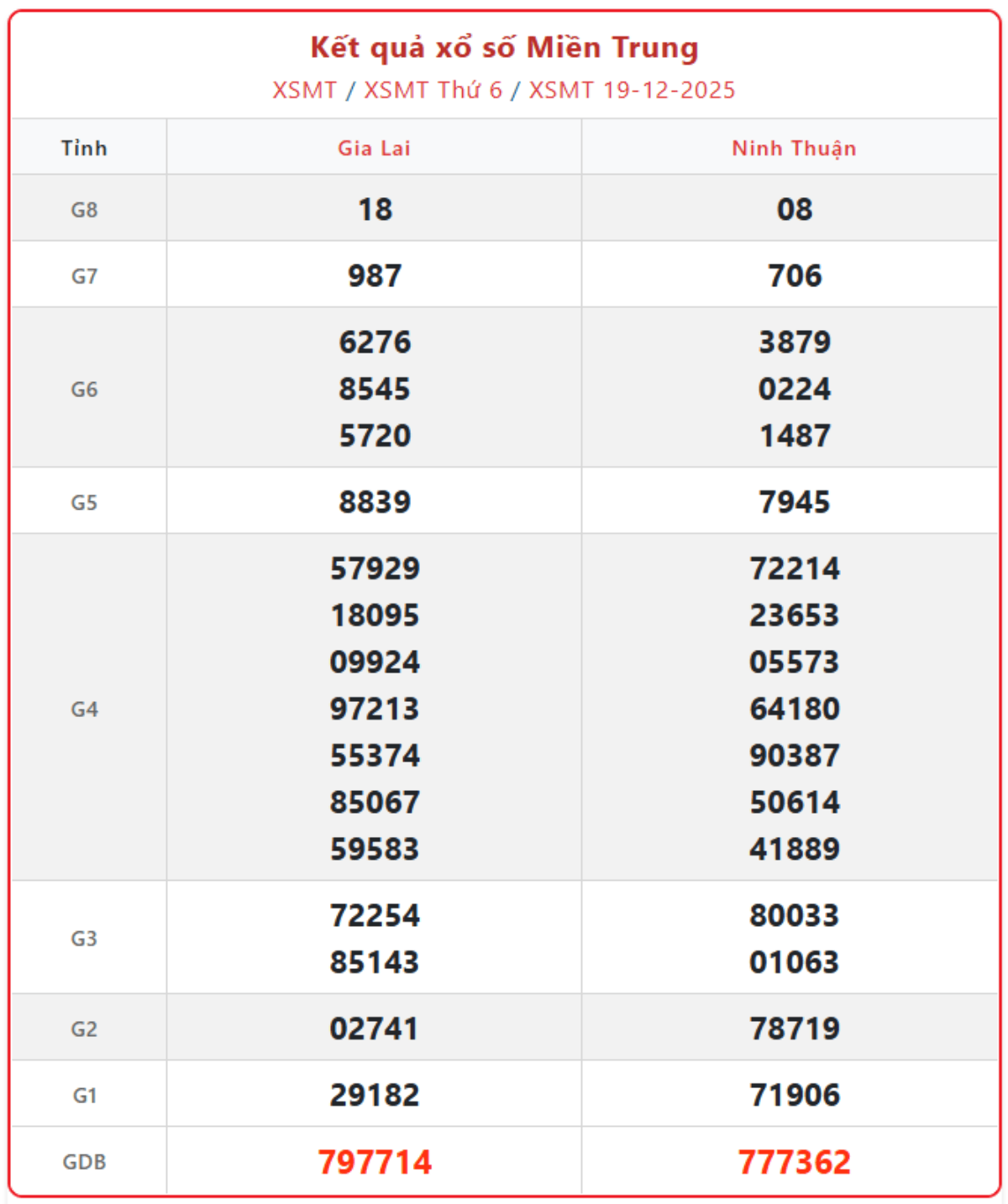Select the GDB row label
Screen dimensions: 1008x1204
[x=84, y=1163]
